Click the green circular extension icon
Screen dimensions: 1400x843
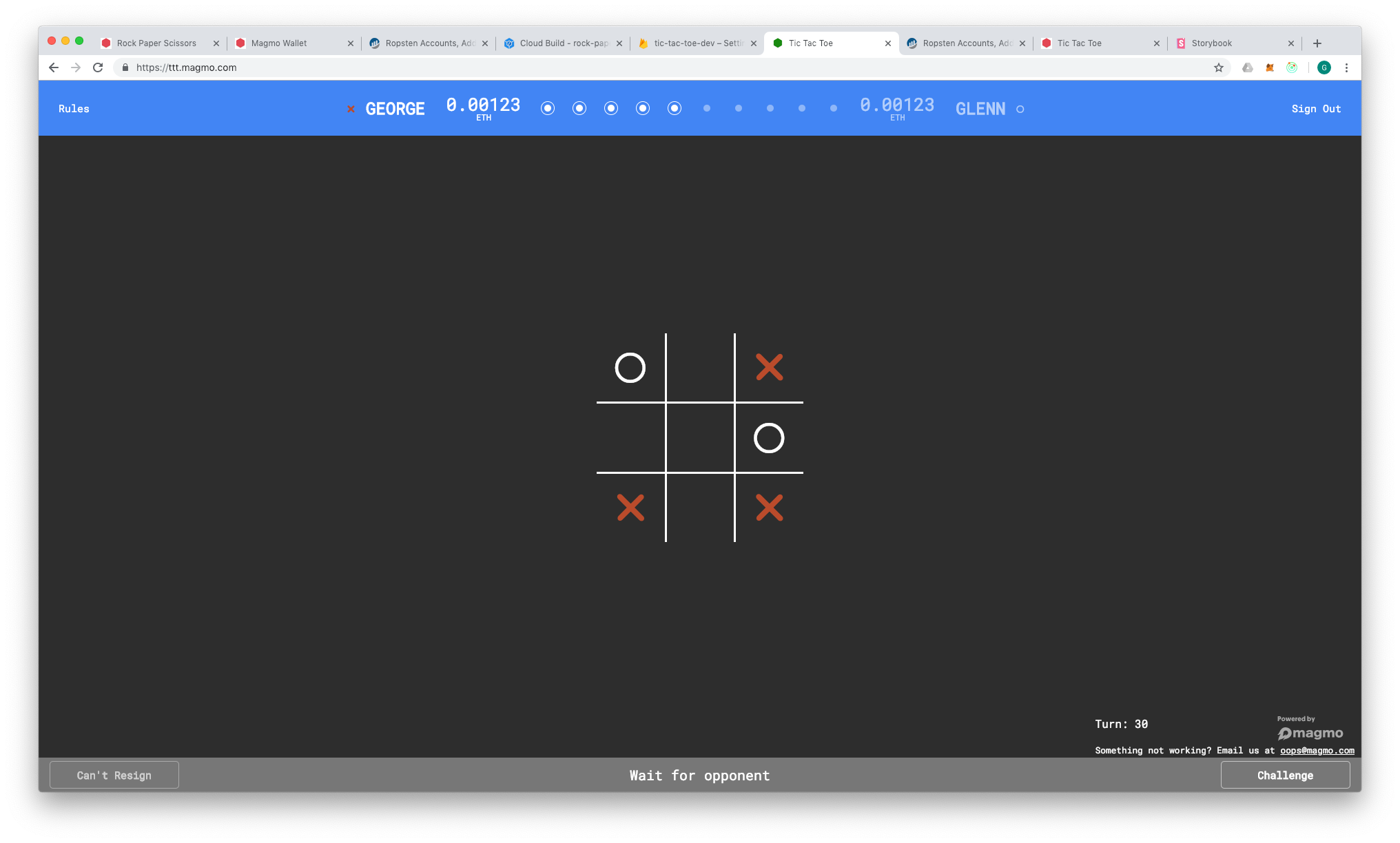pos(1292,67)
